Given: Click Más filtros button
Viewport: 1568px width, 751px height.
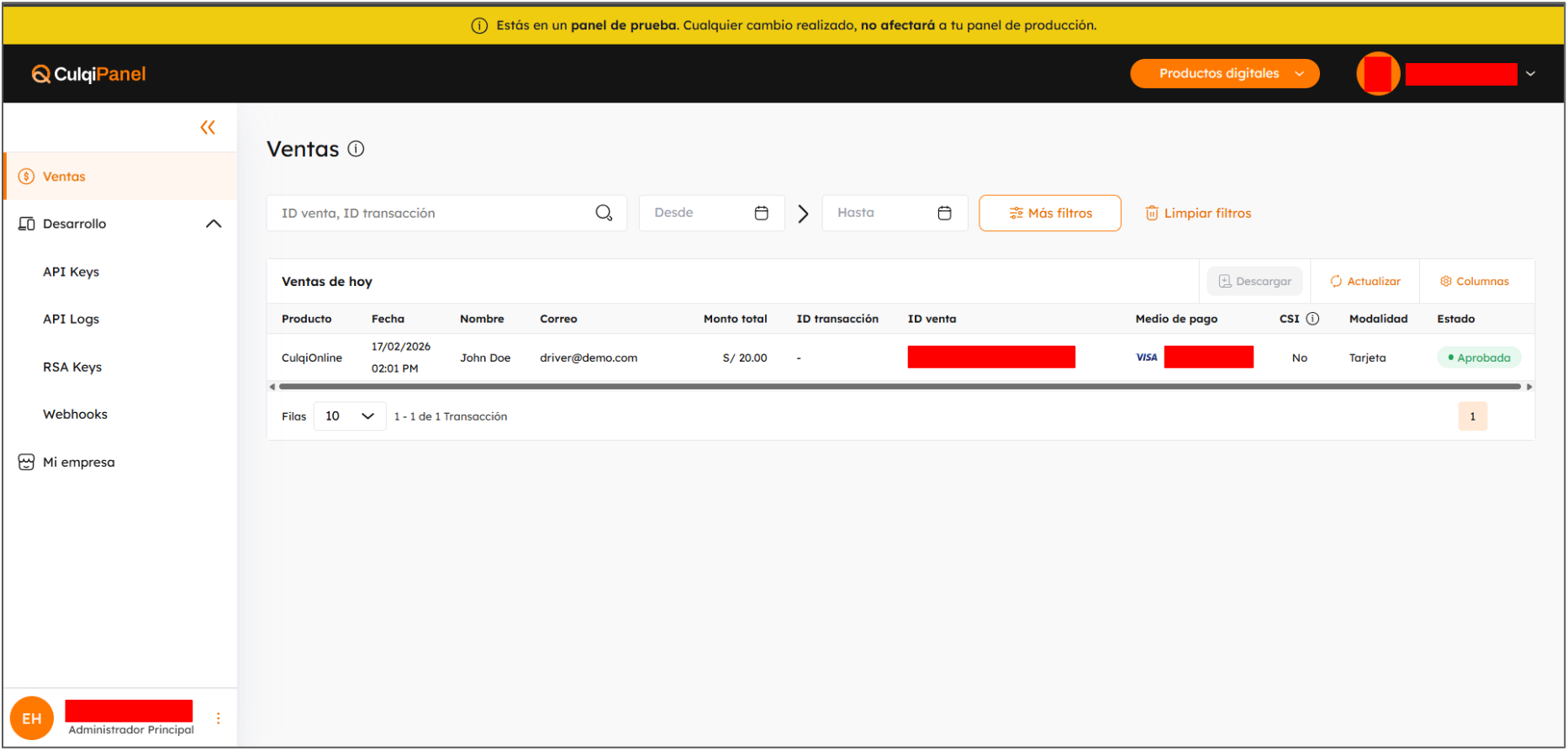Looking at the screenshot, I should point(1050,214).
